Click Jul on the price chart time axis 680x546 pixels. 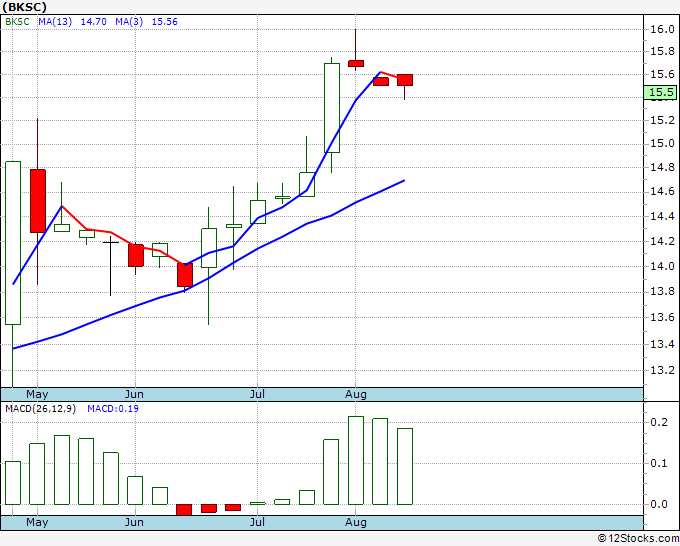(257, 395)
